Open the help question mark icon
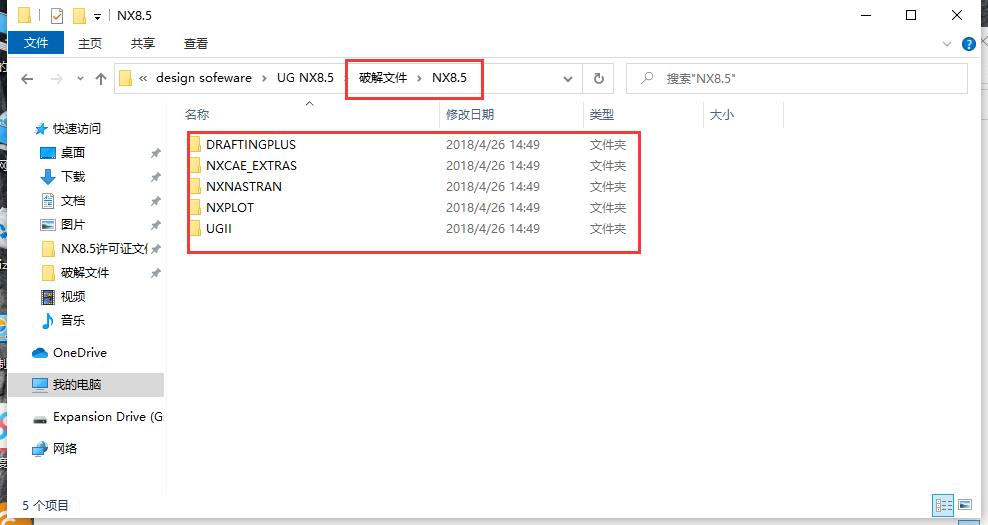This screenshot has width=988, height=525. click(x=968, y=43)
